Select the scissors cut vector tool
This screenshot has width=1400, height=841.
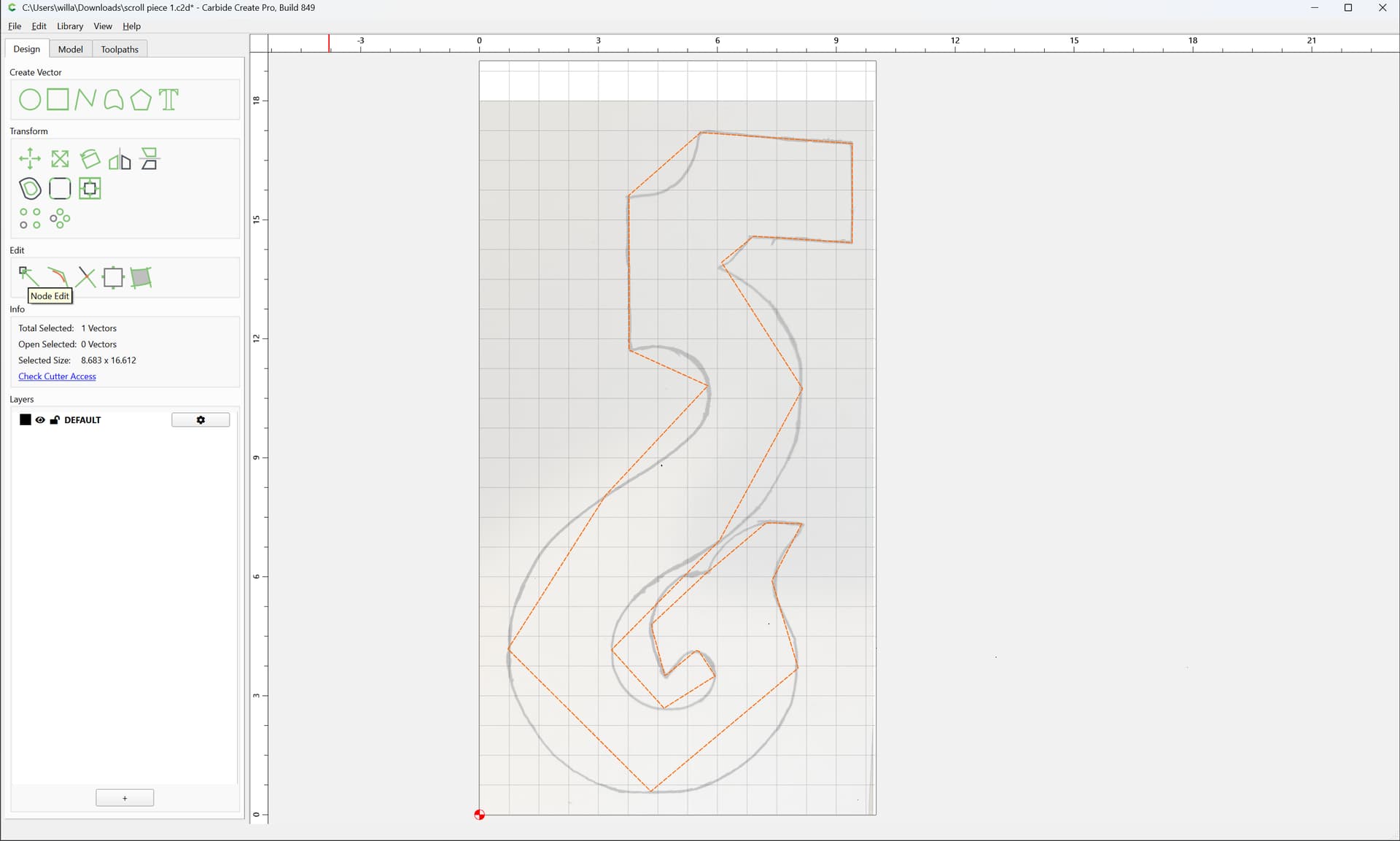coord(85,276)
